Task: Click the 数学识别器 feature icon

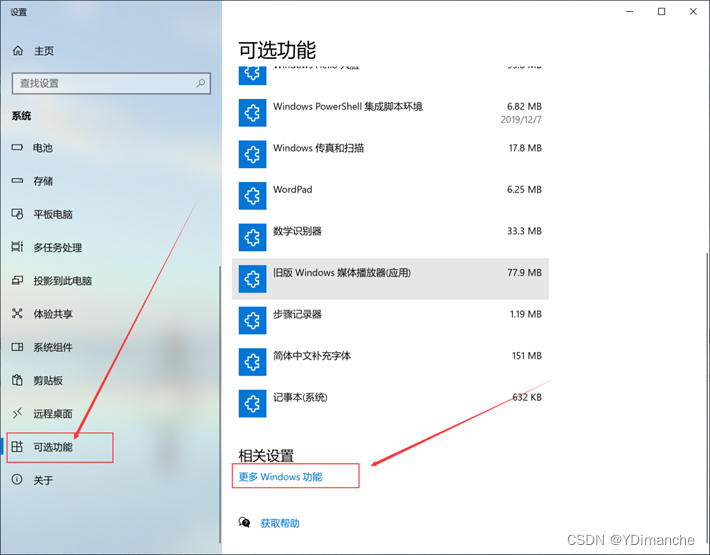Action: pyautogui.click(x=252, y=237)
